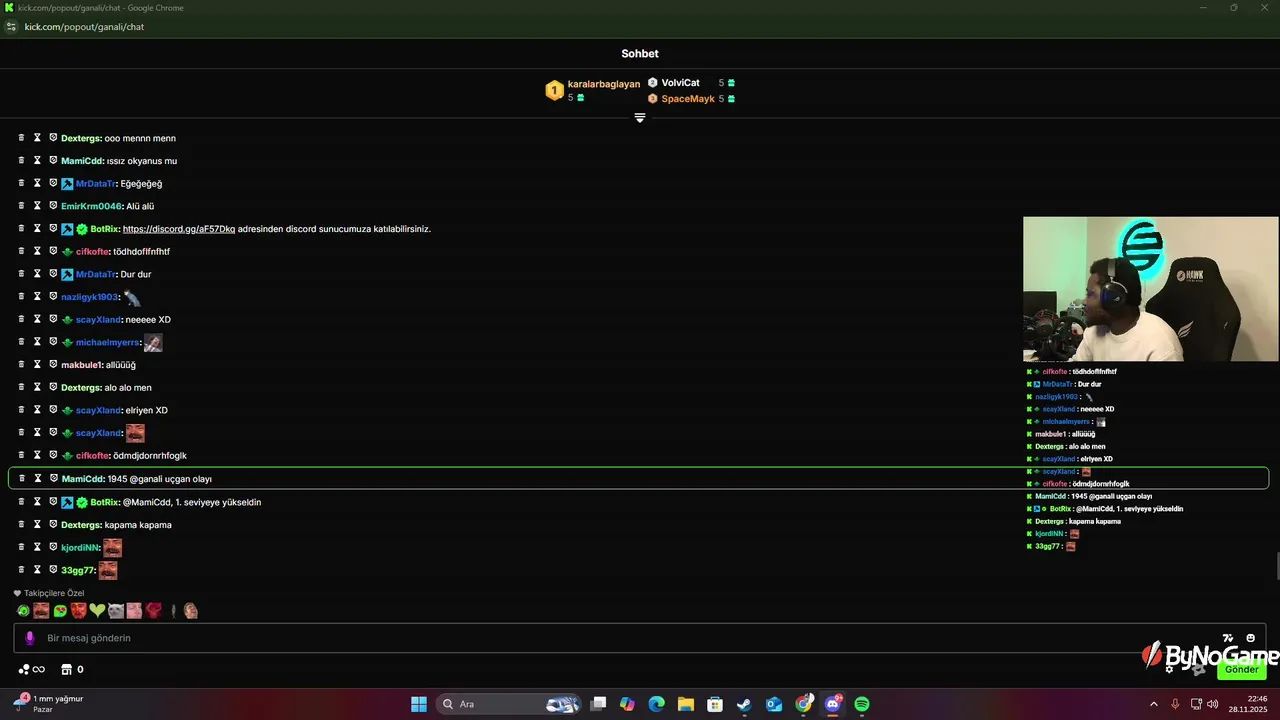Ban 33gg77 using the shield icon

tap(53, 570)
